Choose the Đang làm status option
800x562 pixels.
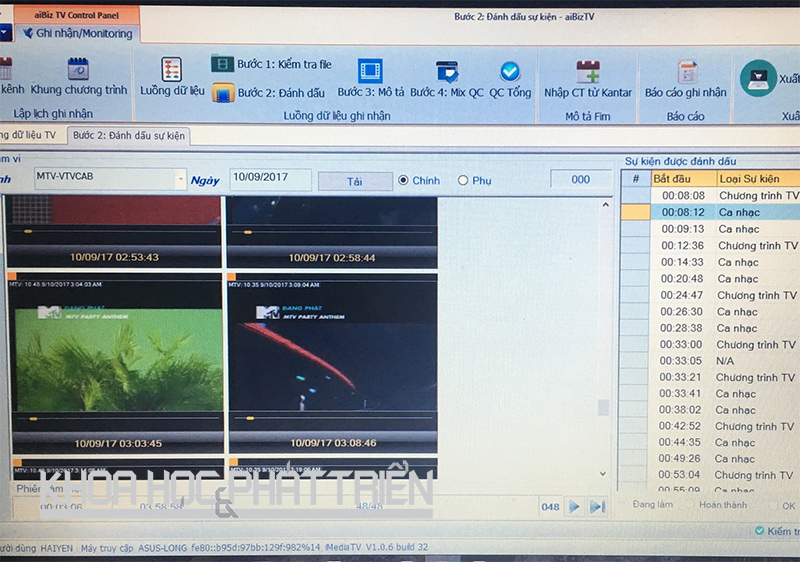click(653, 505)
